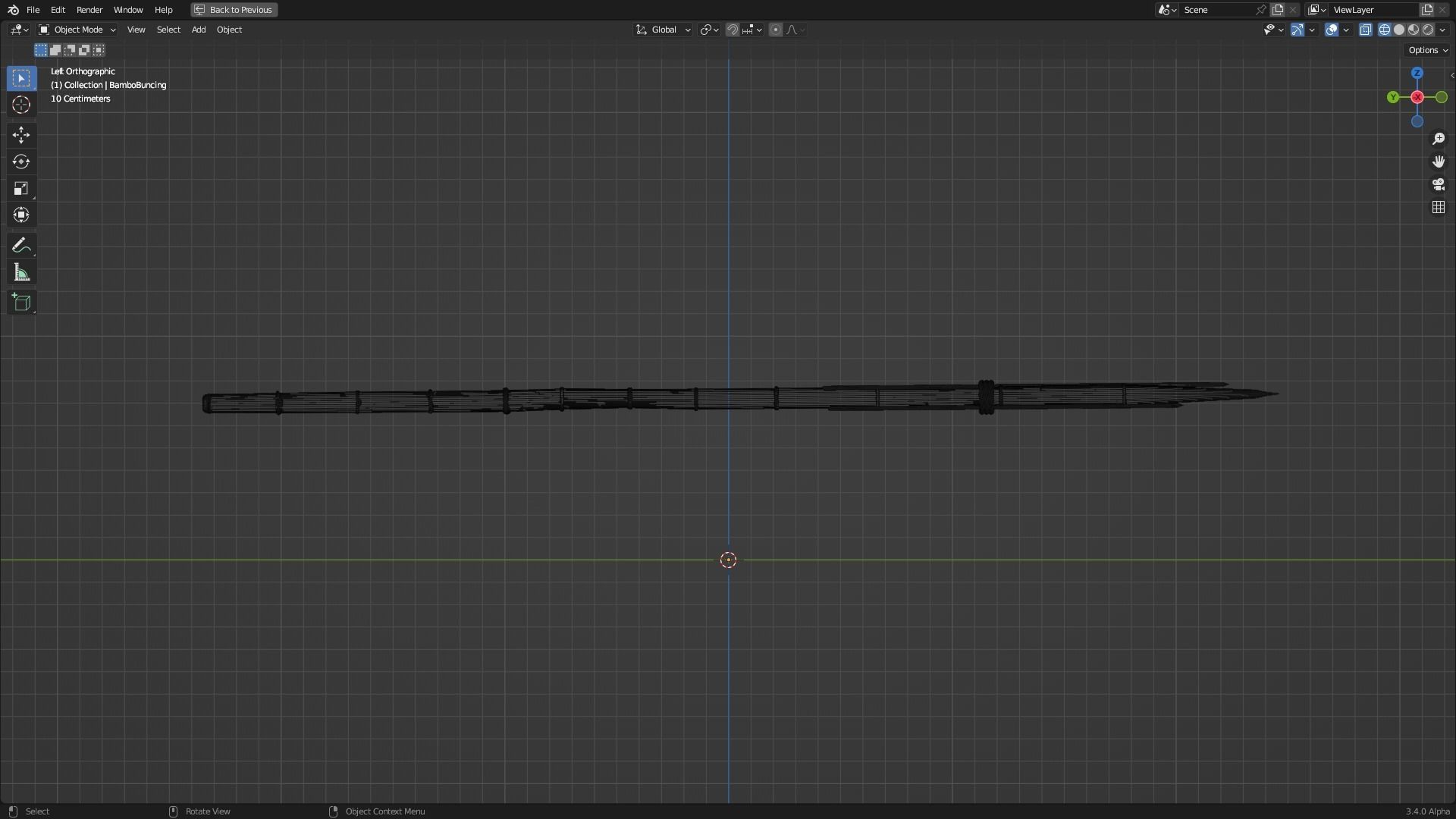Set selection mode to extend
Viewport: 1456px width, 819px height.
(55, 50)
